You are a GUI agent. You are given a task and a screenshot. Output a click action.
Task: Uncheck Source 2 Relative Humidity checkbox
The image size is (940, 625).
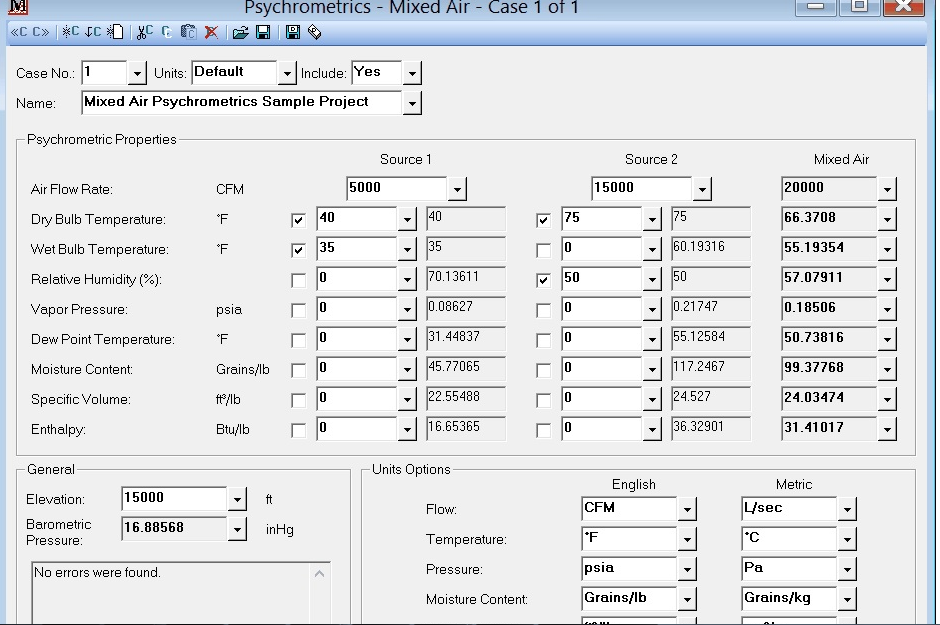[543, 280]
